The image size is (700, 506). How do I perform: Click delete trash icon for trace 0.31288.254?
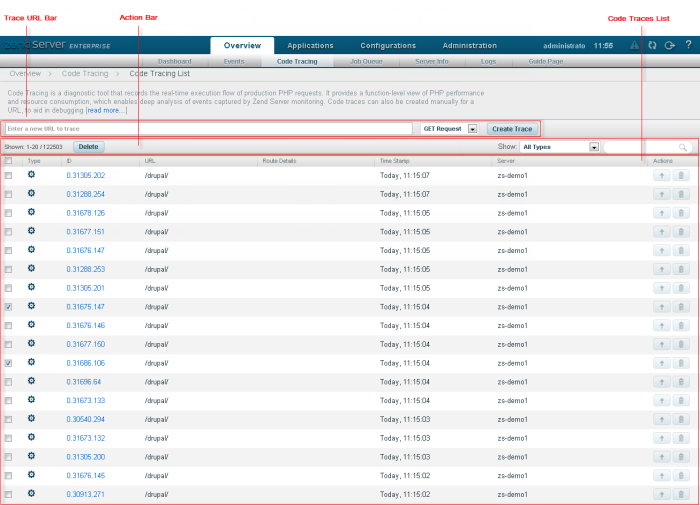681,194
